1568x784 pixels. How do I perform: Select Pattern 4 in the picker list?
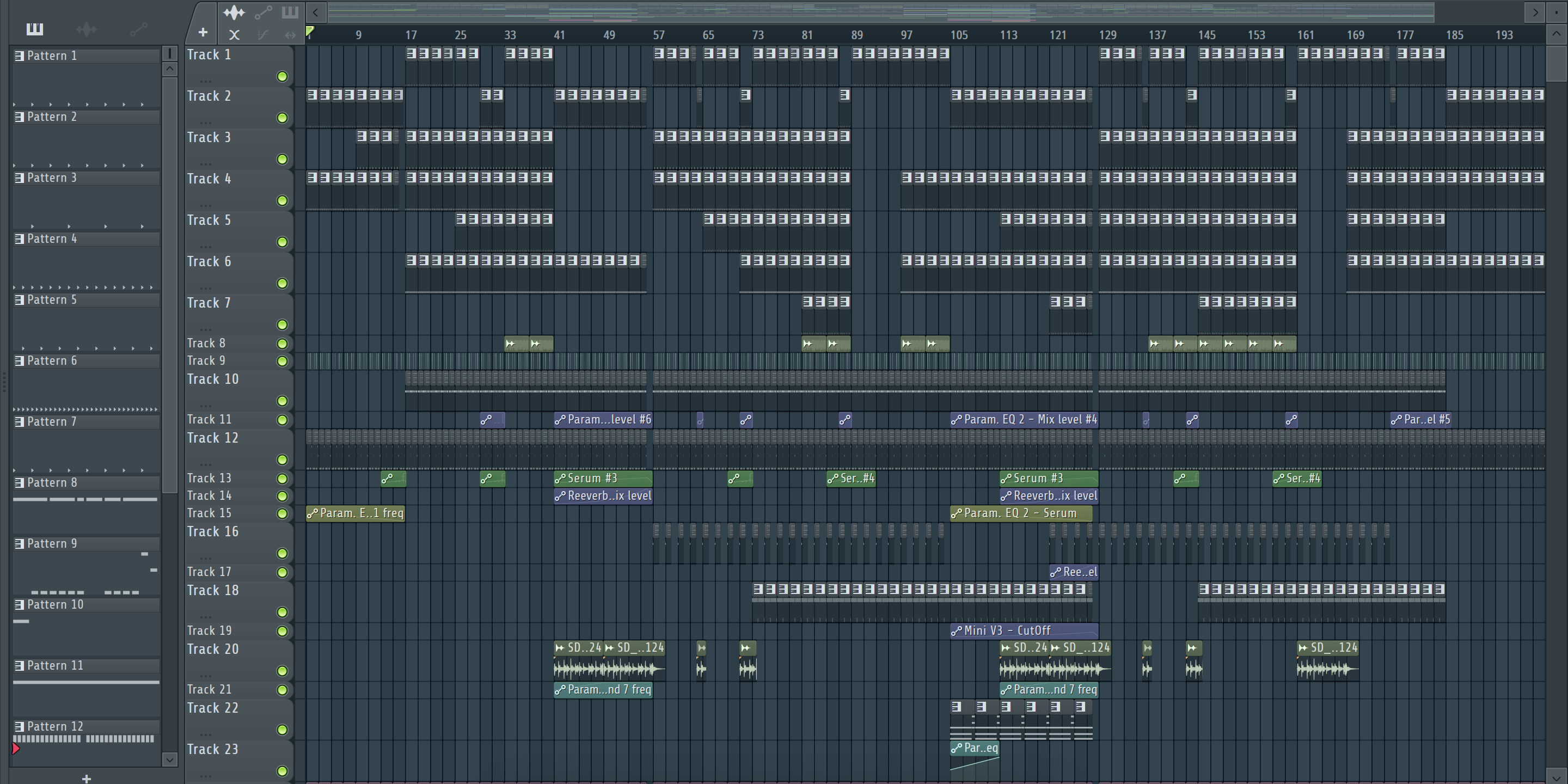point(86,239)
